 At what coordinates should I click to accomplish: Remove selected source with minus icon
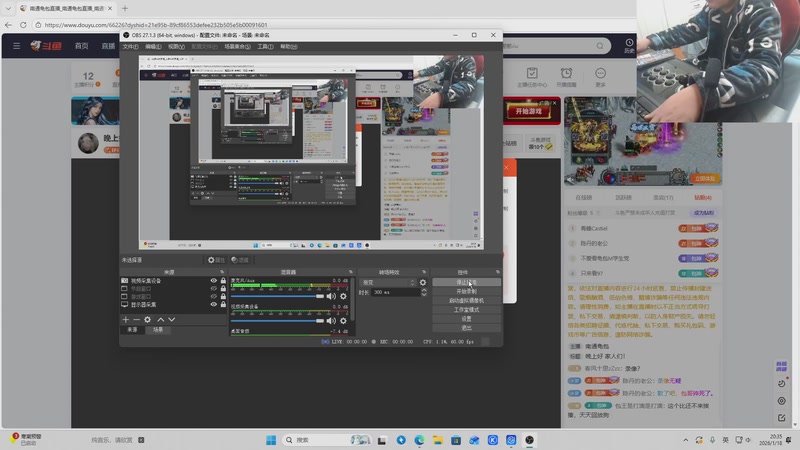[x=136, y=319]
